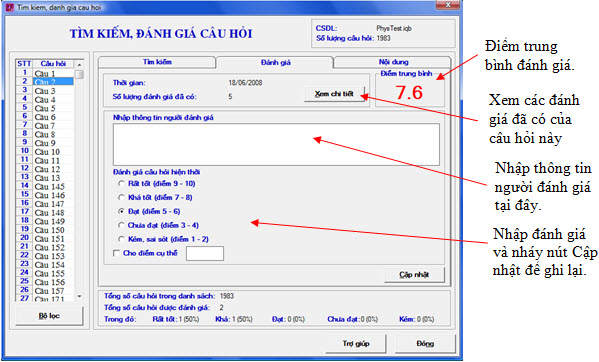Click the list scrollbar up arrow
The image size is (599, 362).
coord(79,64)
